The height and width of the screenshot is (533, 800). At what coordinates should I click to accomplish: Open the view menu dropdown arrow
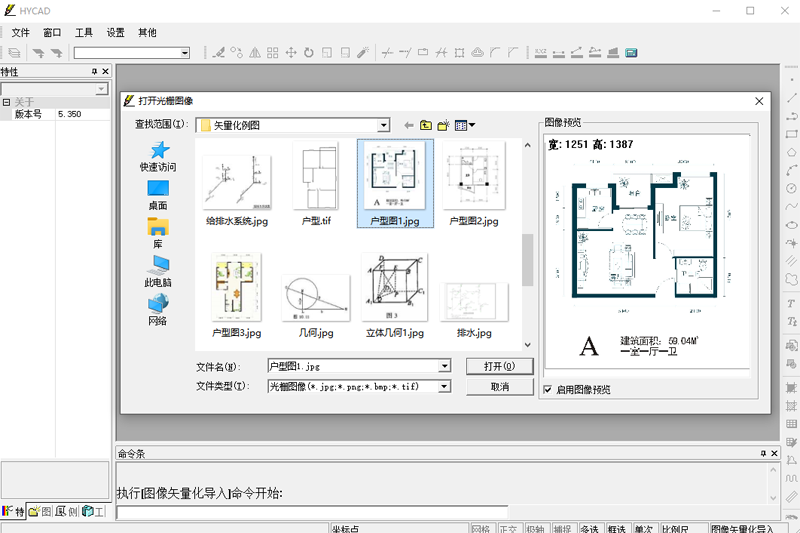[472, 125]
